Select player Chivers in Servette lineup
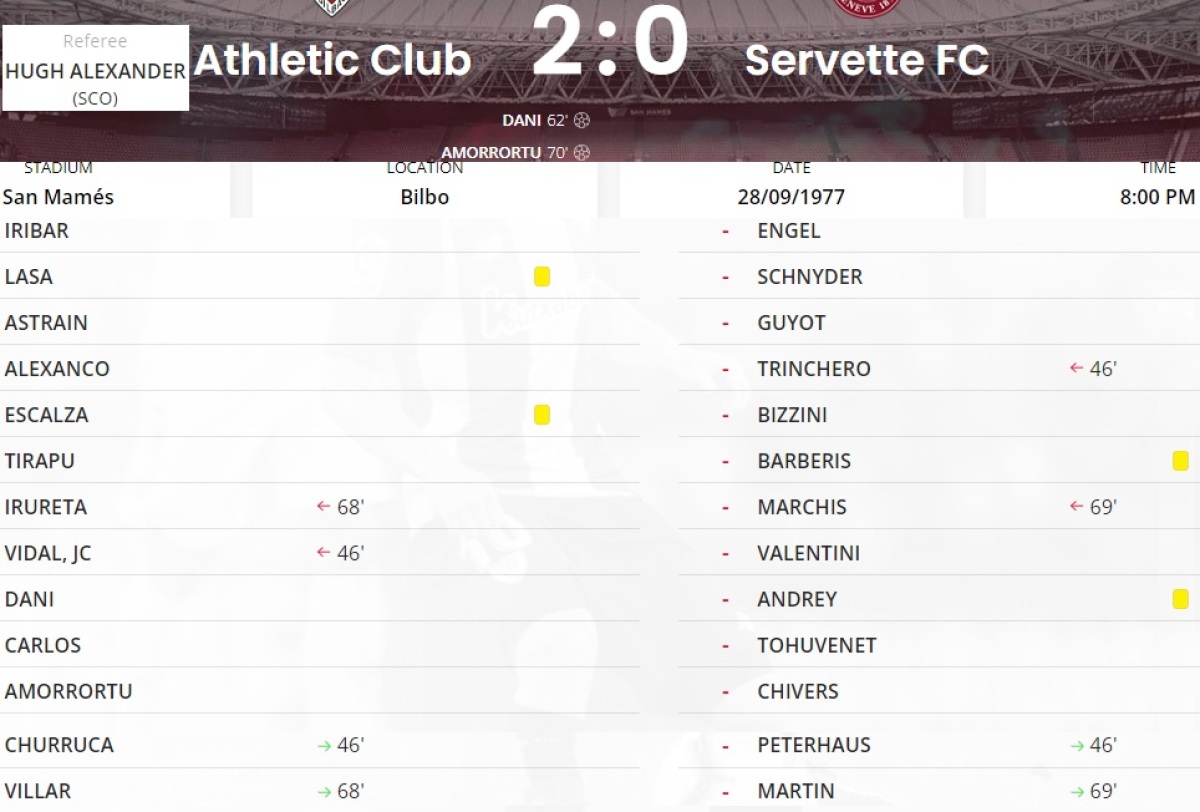The image size is (1200, 812). click(x=798, y=691)
